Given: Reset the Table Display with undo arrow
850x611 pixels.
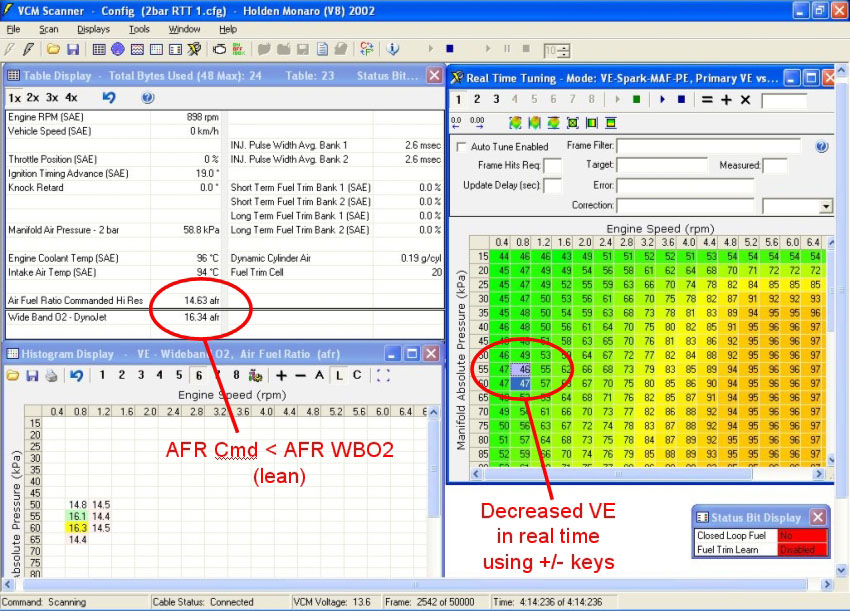Looking at the screenshot, I should (x=109, y=98).
